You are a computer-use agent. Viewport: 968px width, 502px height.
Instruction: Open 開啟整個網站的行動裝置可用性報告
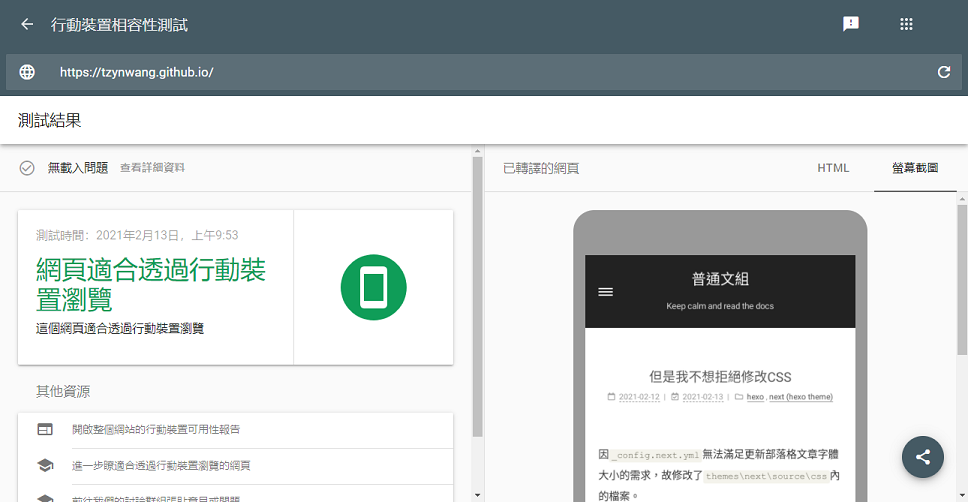[x=156, y=430]
